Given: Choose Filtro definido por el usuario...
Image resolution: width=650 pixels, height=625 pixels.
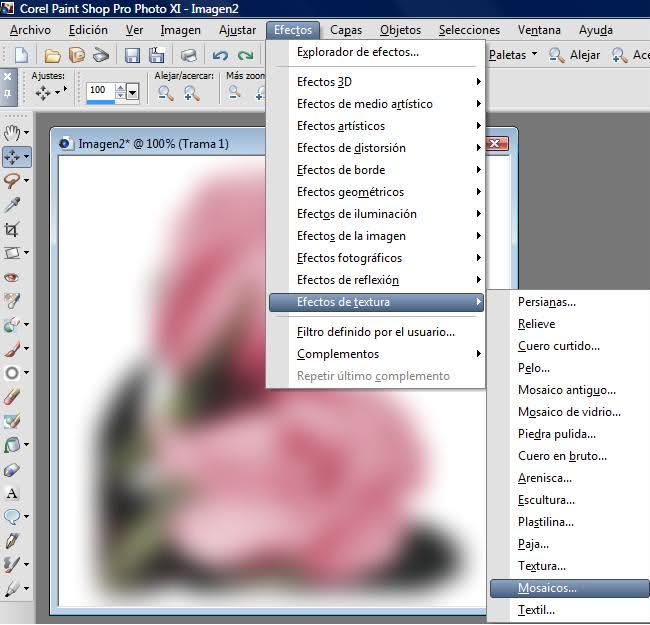Looking at the screenshot, I should coord(376,332).
